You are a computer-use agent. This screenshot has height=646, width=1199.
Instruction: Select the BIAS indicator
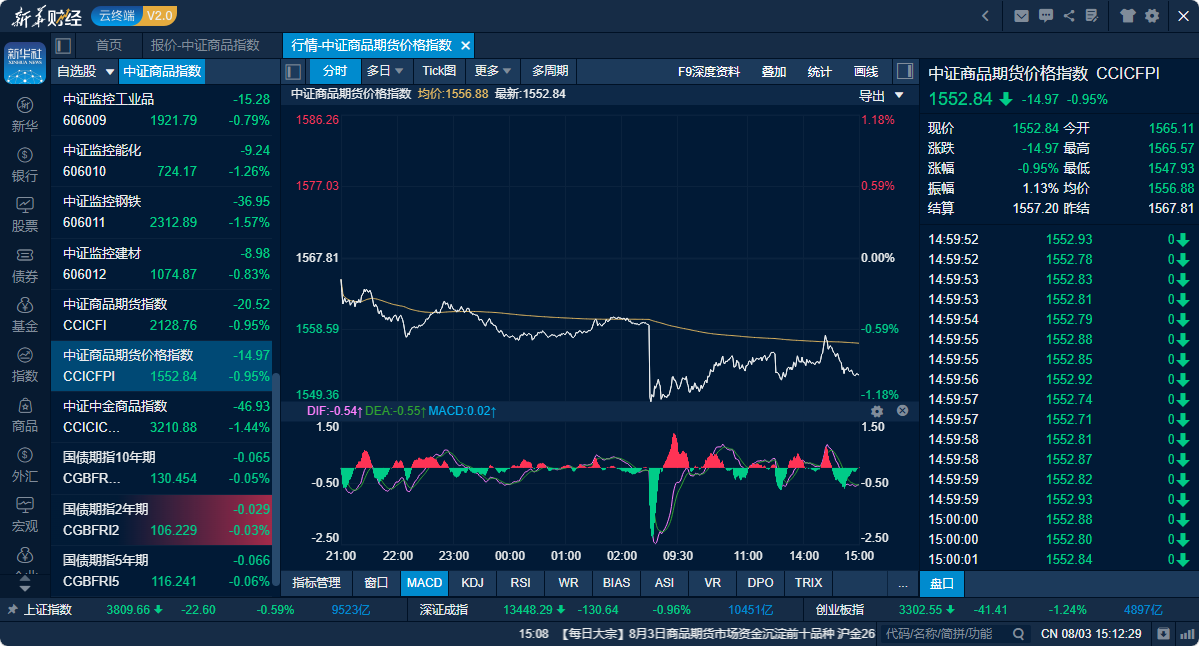pyautogui.click(x=616, y=583)
